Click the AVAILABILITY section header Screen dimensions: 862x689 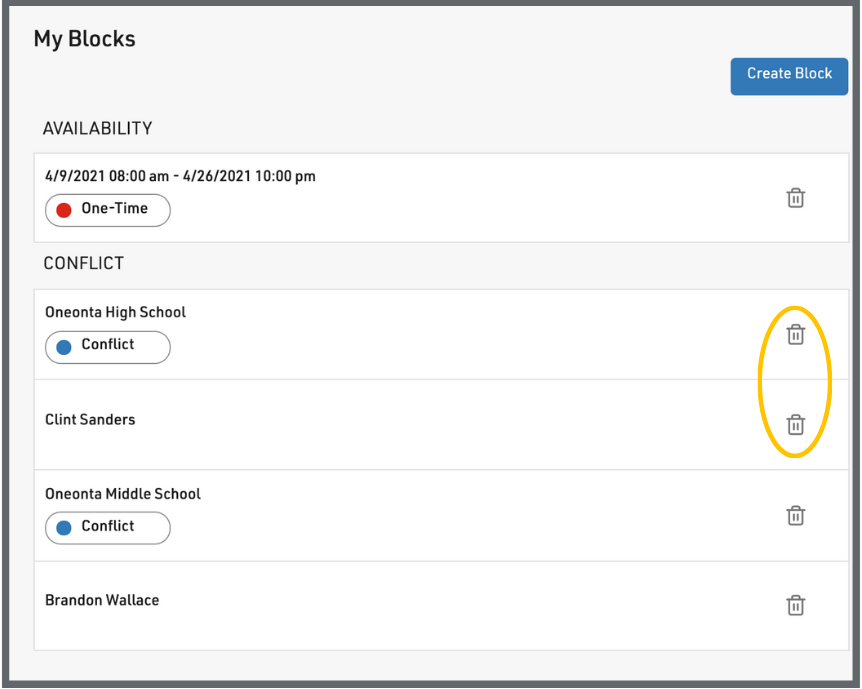(97, 129)
